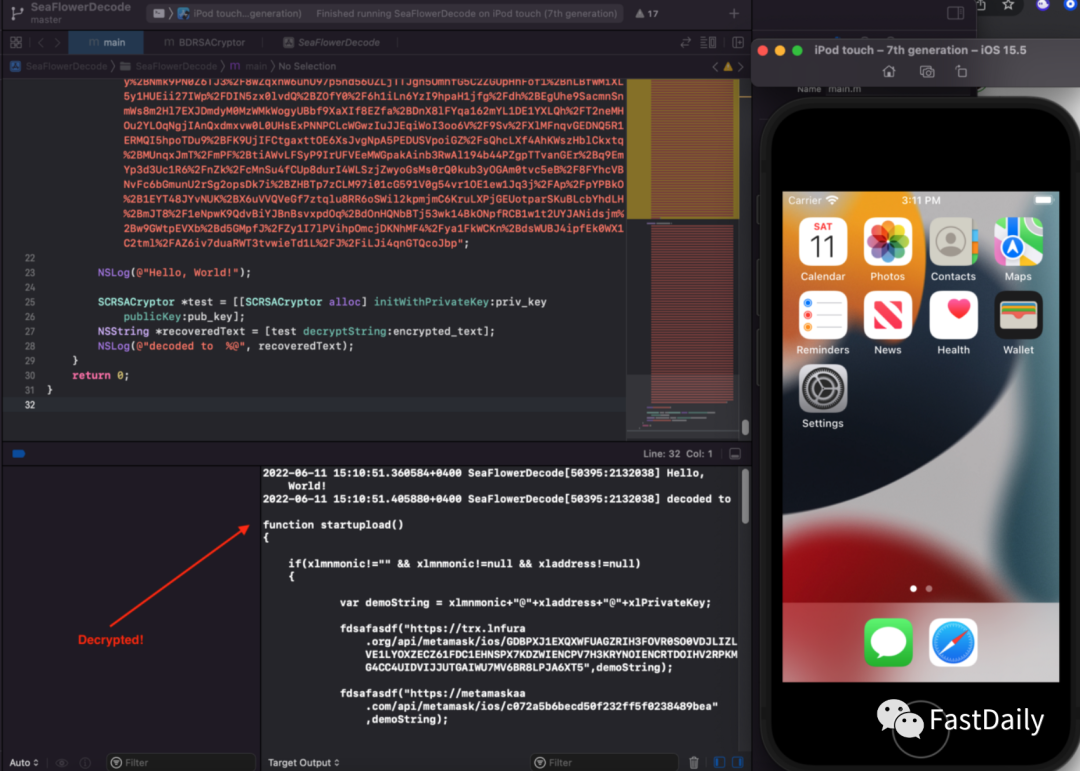
Task: Jump to next issue arrow
Action: 741,67
